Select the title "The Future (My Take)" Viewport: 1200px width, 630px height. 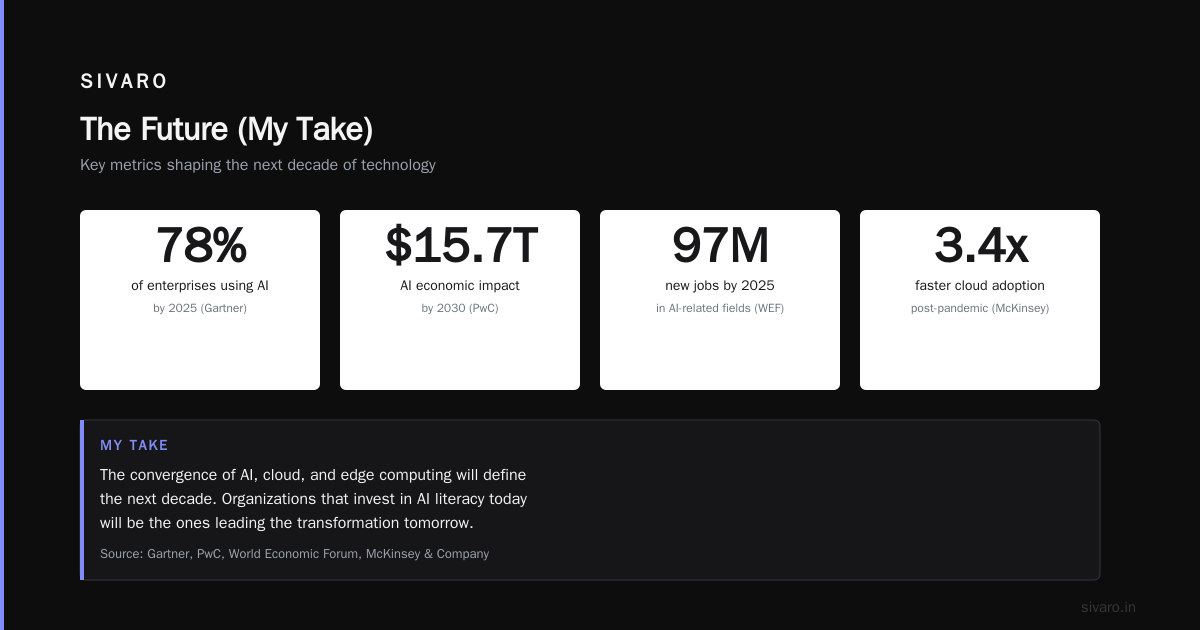[226, 129]
